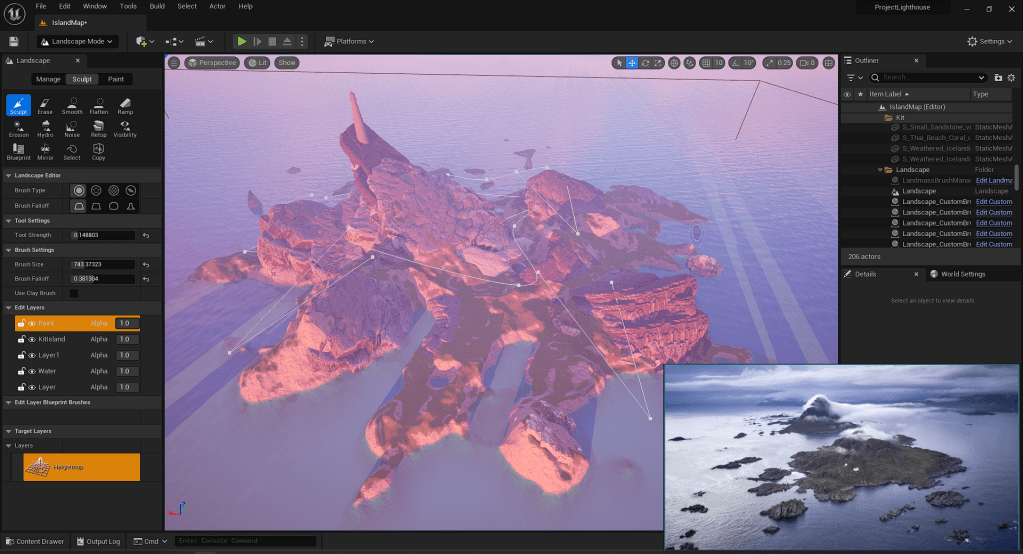Viewport: 1023px width, 554px height.
Task: Enable the Use Clay Brush checkbox
Action: coord(73,293)
